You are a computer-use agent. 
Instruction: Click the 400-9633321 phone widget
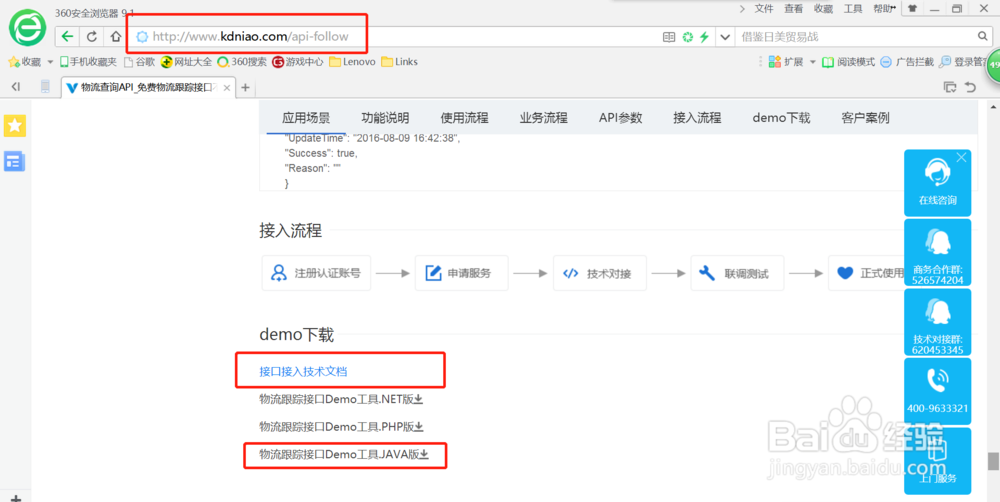coord(938,391)
